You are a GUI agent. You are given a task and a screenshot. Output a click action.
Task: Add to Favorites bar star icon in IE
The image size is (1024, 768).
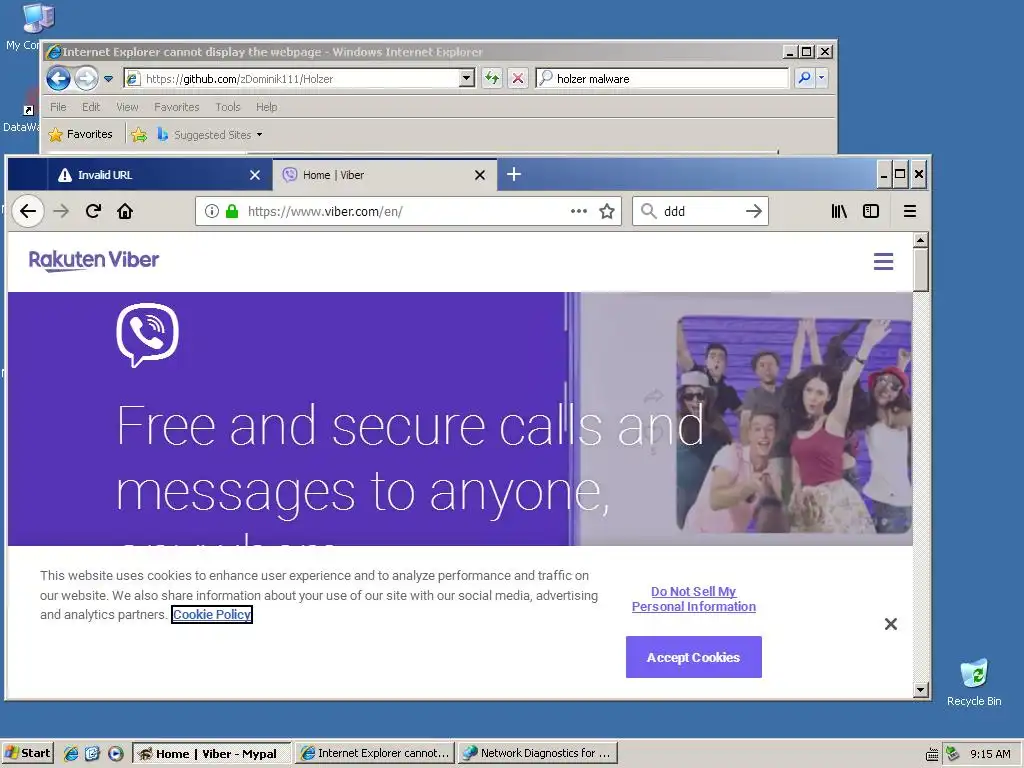(x=138, y=135)
